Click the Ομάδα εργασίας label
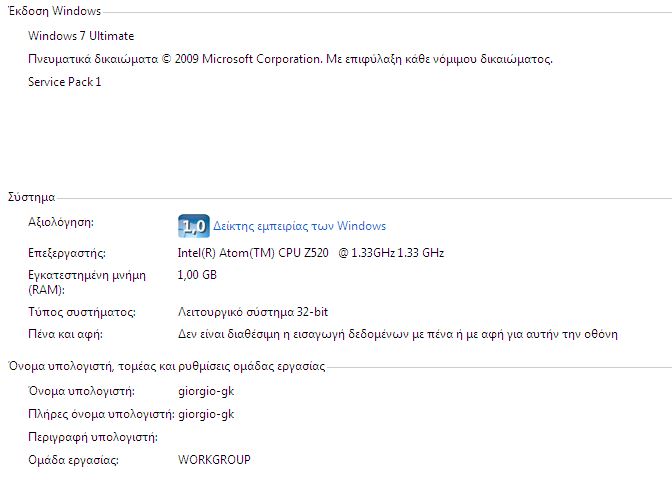The height and width of the screenshot is (480, 672). pos(74,460)
